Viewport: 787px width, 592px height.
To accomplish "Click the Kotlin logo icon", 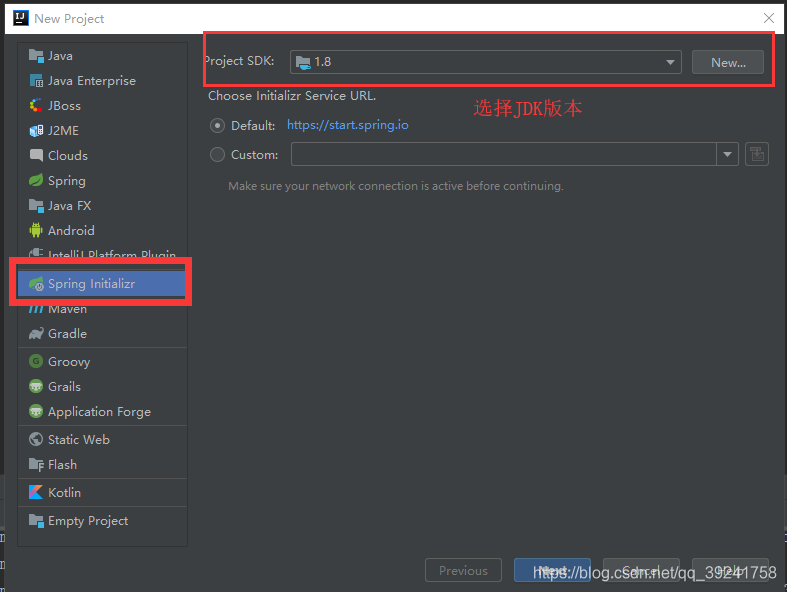I will click(x=36, y=492).
